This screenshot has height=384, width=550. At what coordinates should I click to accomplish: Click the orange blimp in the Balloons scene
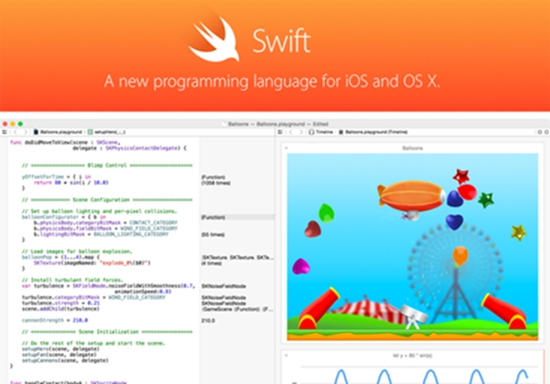[x=411, y=196]
